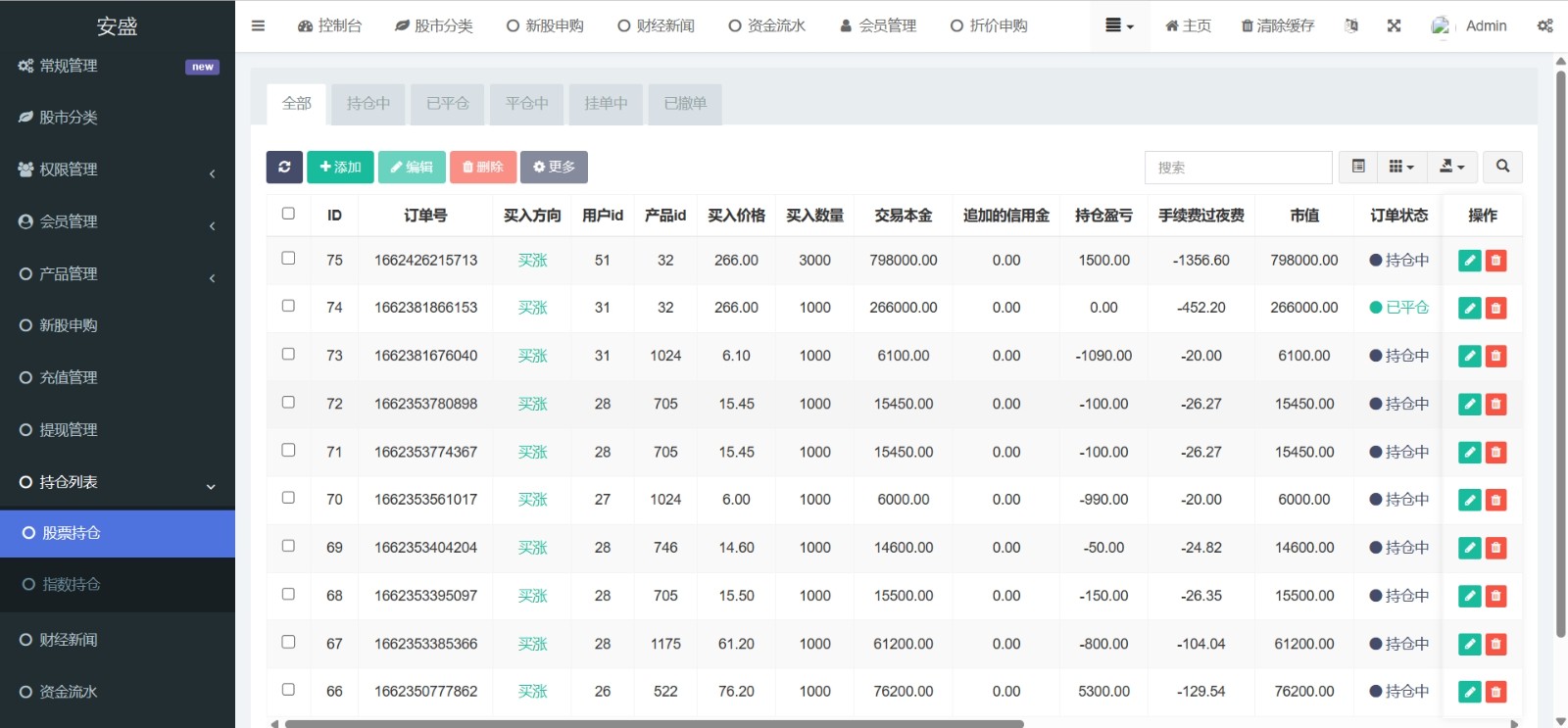Select the checkbox for row ID 70

tap(288, 498)
